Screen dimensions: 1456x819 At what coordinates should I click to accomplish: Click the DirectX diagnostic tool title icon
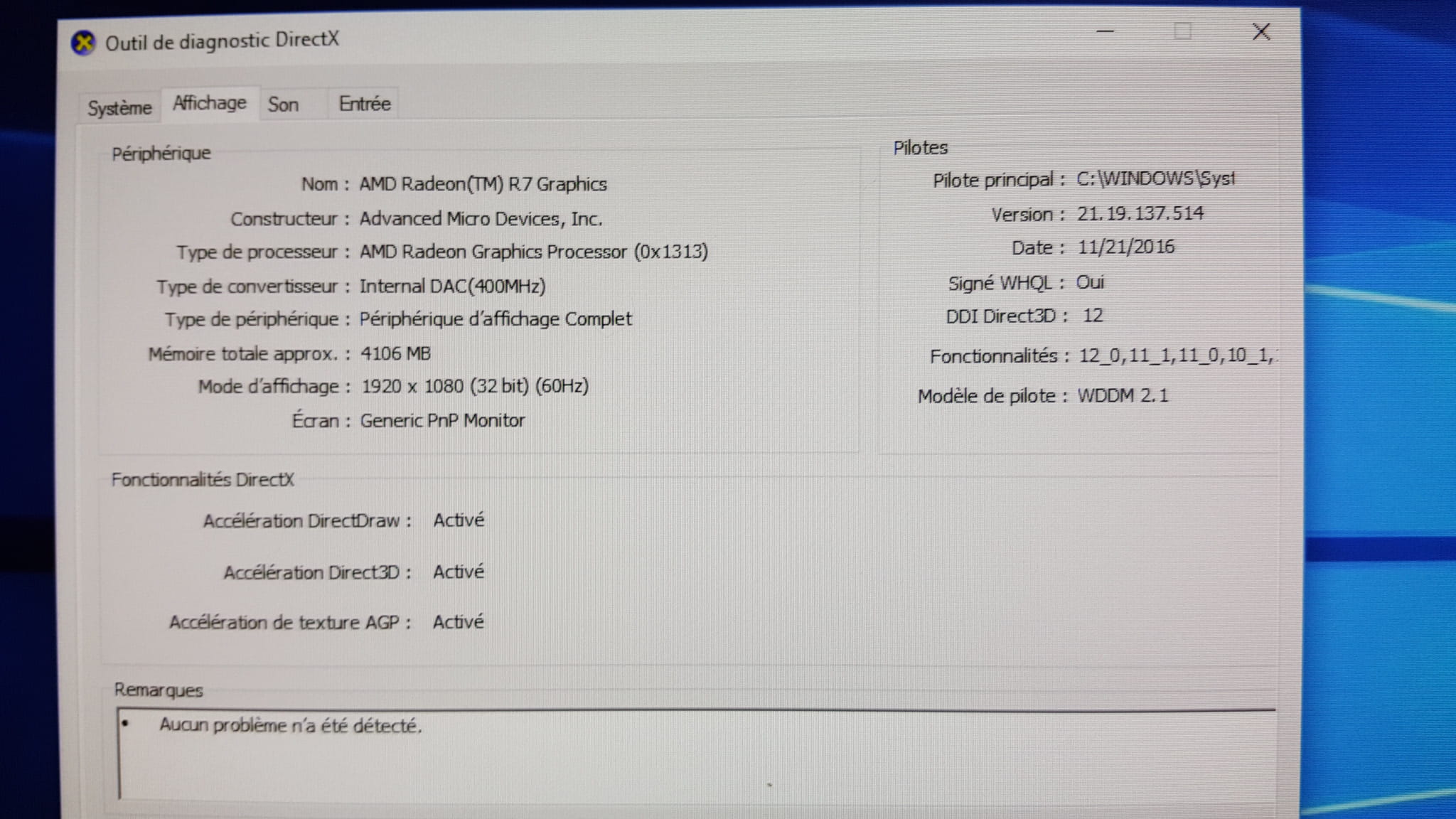coord(83,43)
